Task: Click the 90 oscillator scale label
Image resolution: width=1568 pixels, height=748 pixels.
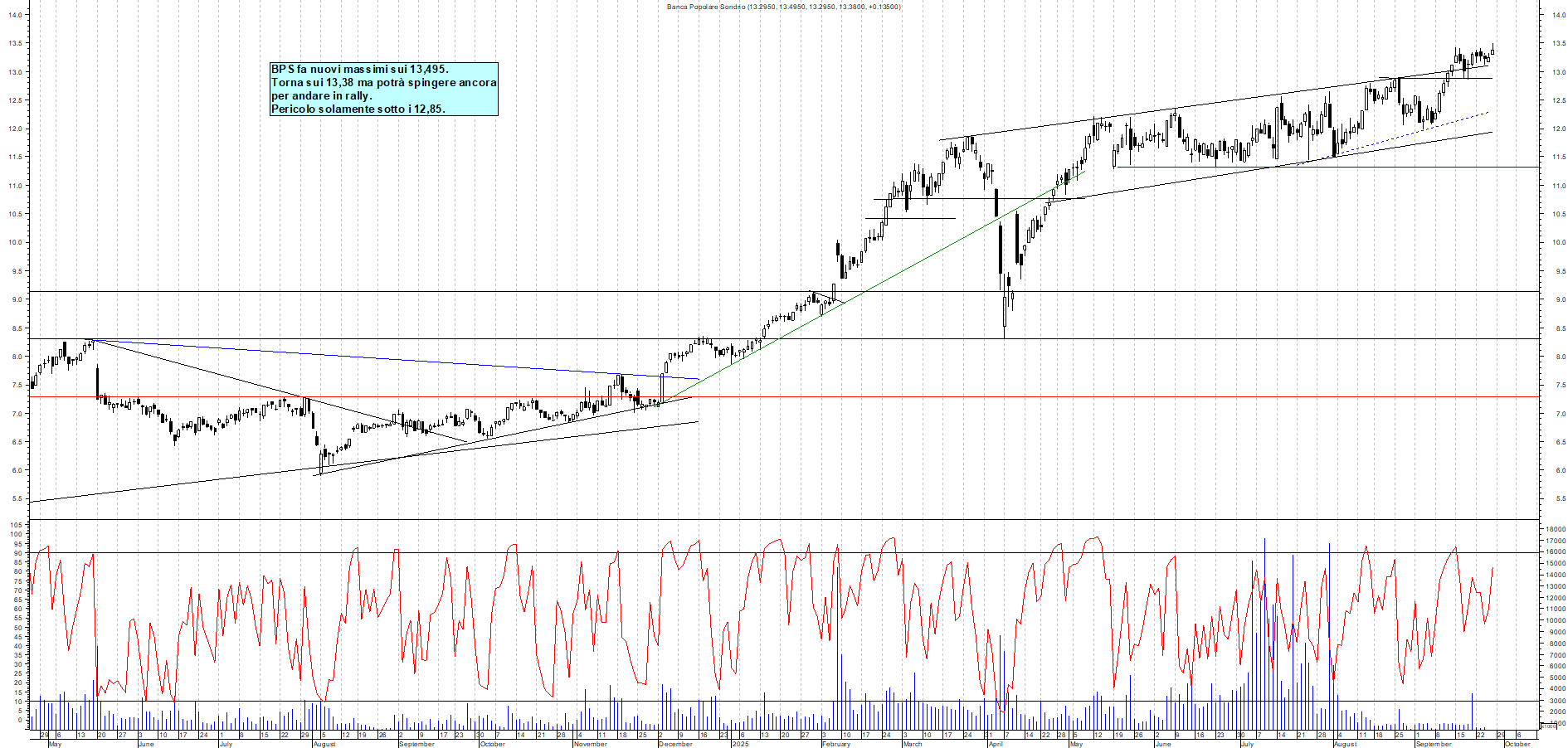Action: click(x=17, y=553)
